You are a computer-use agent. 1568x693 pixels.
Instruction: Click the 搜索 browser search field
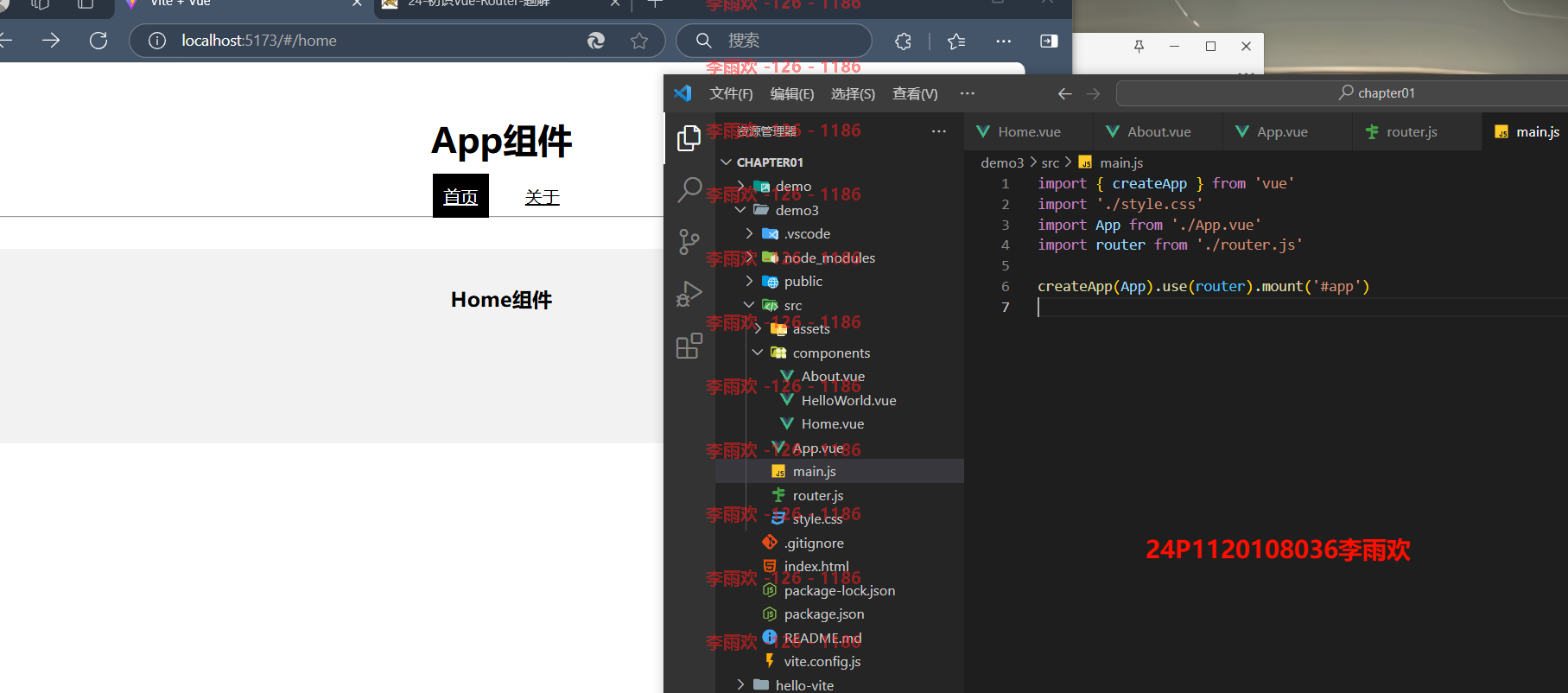click(773, 41)
